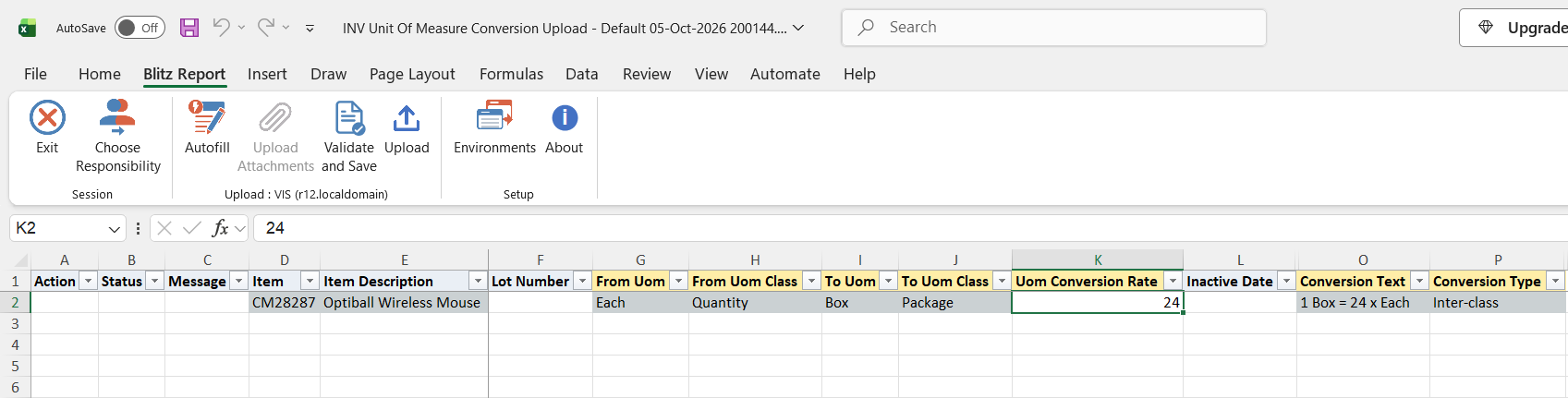Open Uom Conversion Rate filter dropdown
The image size is (1568, 398).
1173,281
